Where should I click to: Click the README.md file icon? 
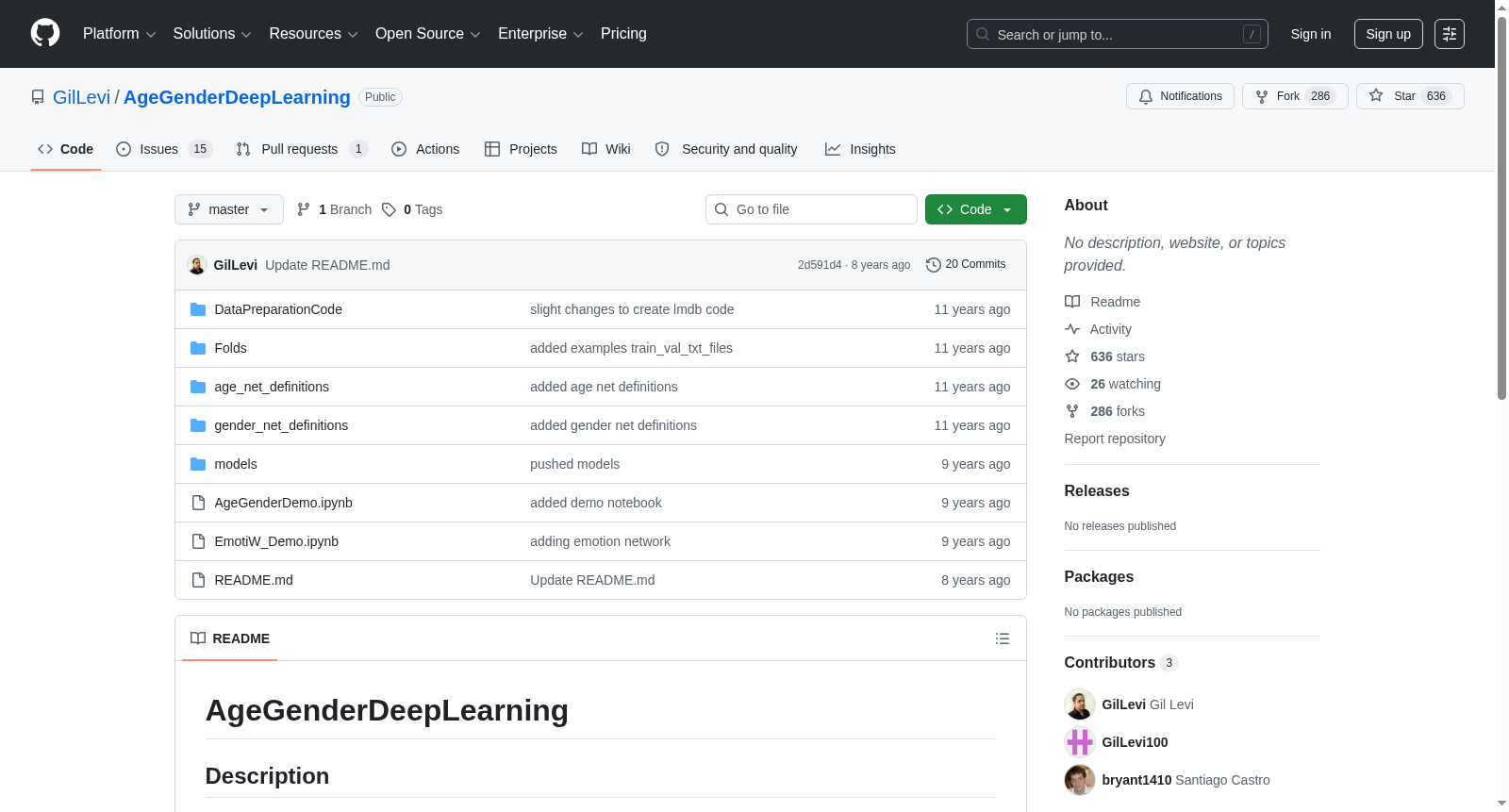(x=198, y=580)
